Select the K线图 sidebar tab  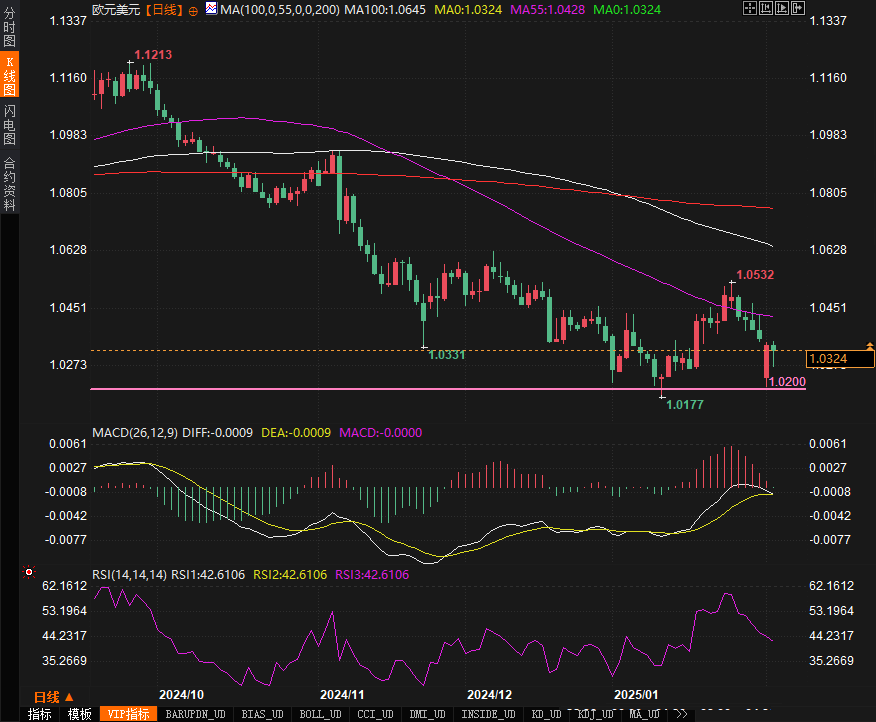(9, 76)
